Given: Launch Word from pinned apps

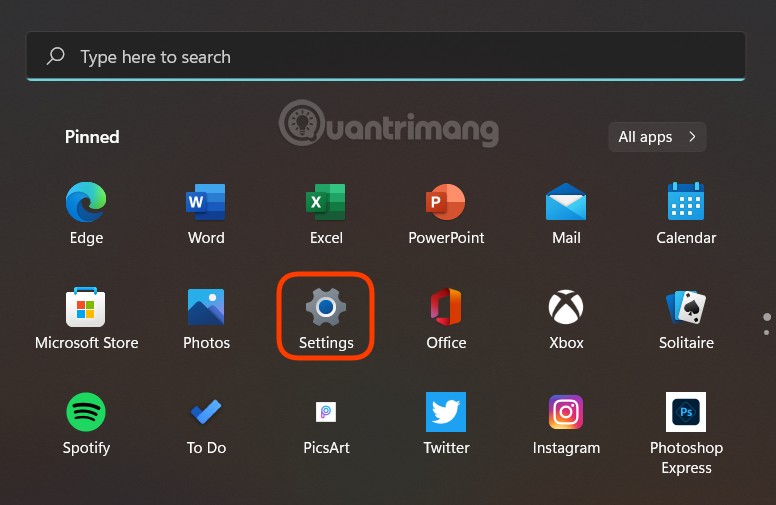Looking at the screenshot, I should 206,202.
